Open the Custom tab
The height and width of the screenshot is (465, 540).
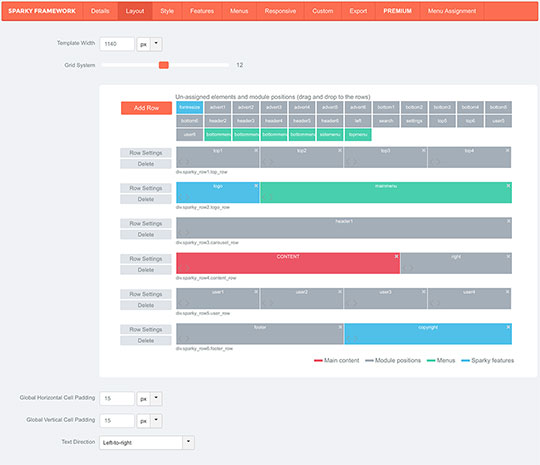(323, 11)
